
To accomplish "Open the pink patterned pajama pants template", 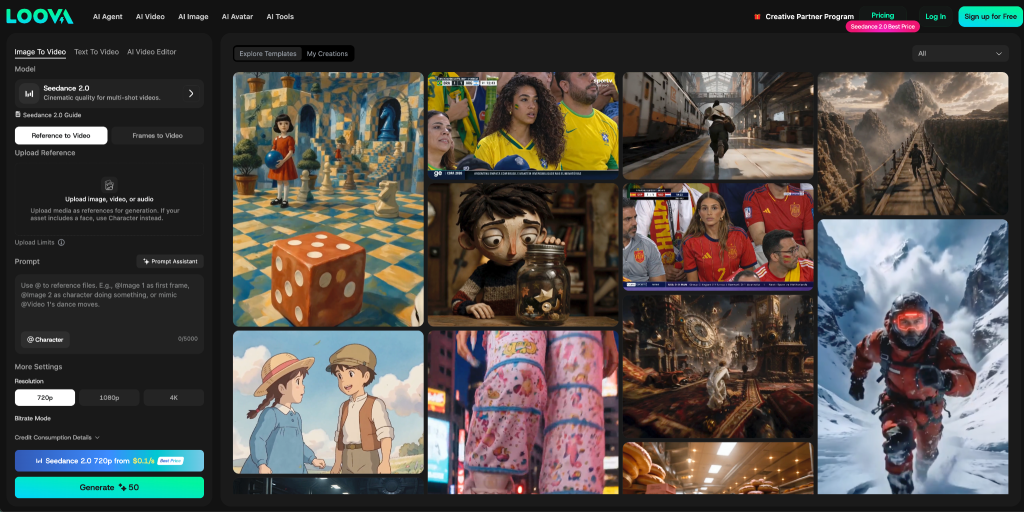I will (523, 412).
